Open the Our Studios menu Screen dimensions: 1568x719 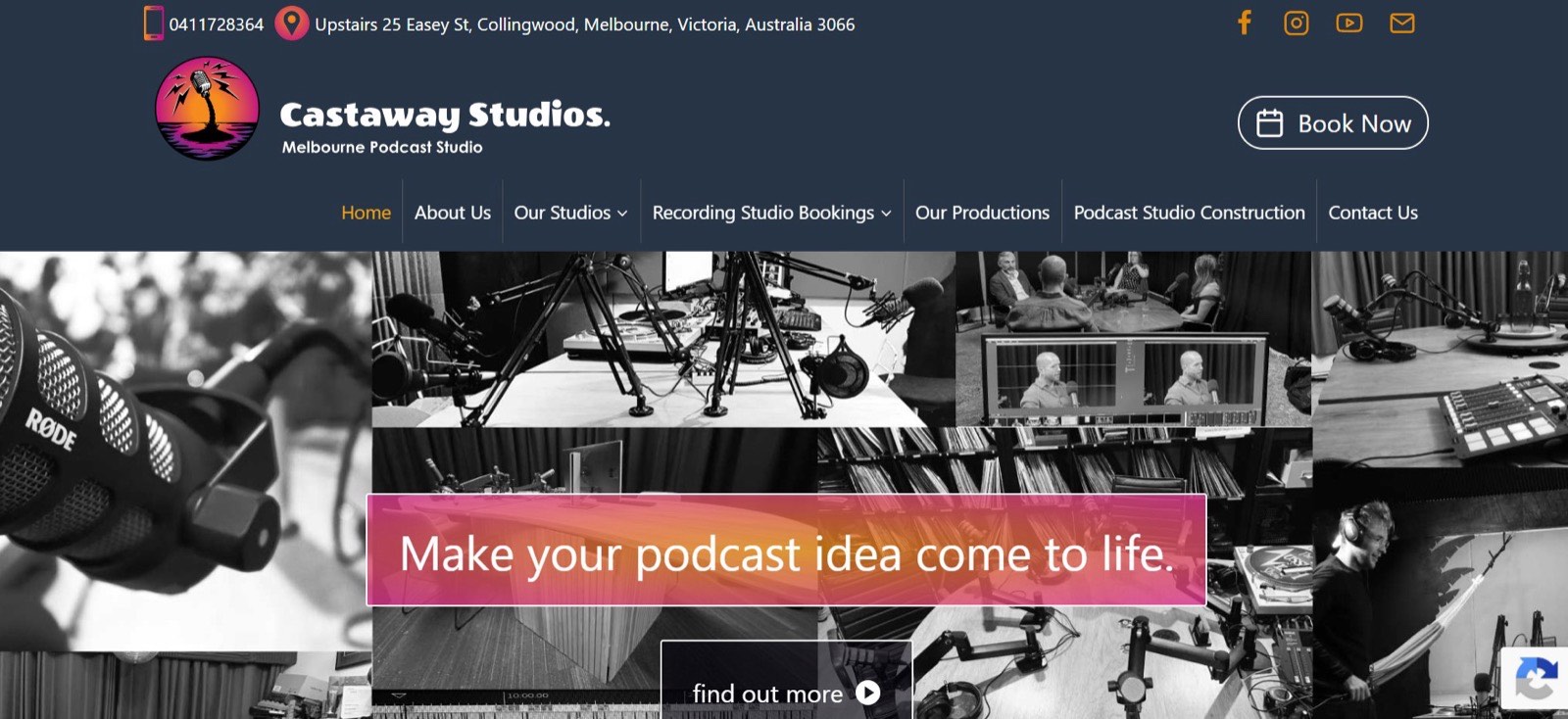(570, 213)
